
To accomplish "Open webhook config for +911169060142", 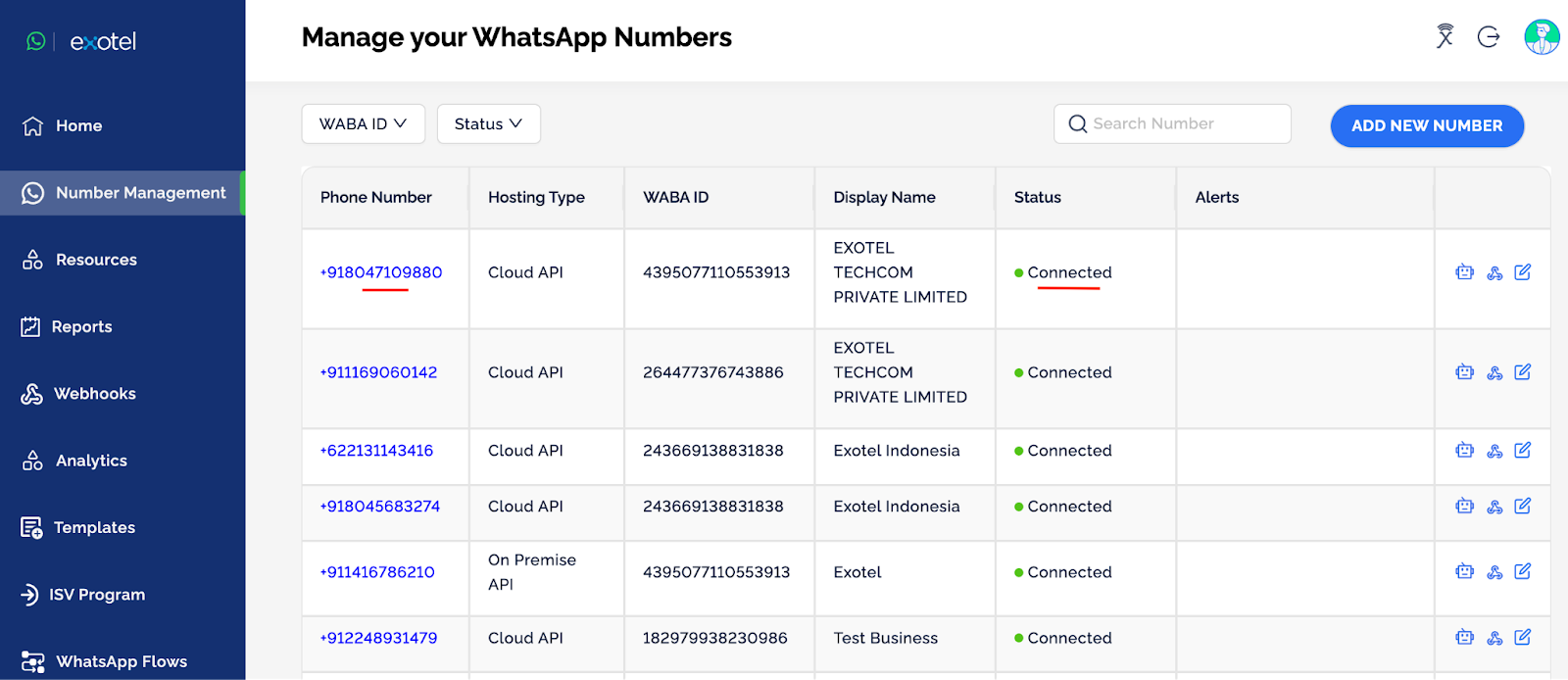I will [1494, 373].
